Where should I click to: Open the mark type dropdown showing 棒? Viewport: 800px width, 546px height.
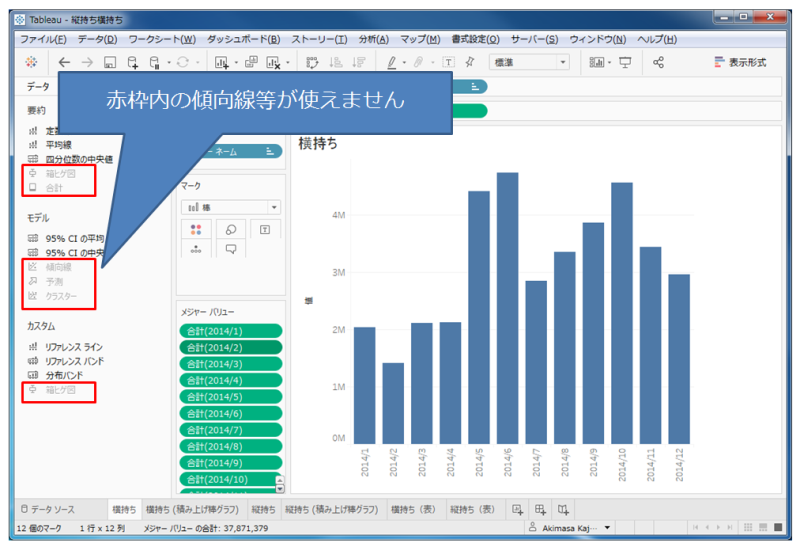pyautogui.click(x=230, y=206)
